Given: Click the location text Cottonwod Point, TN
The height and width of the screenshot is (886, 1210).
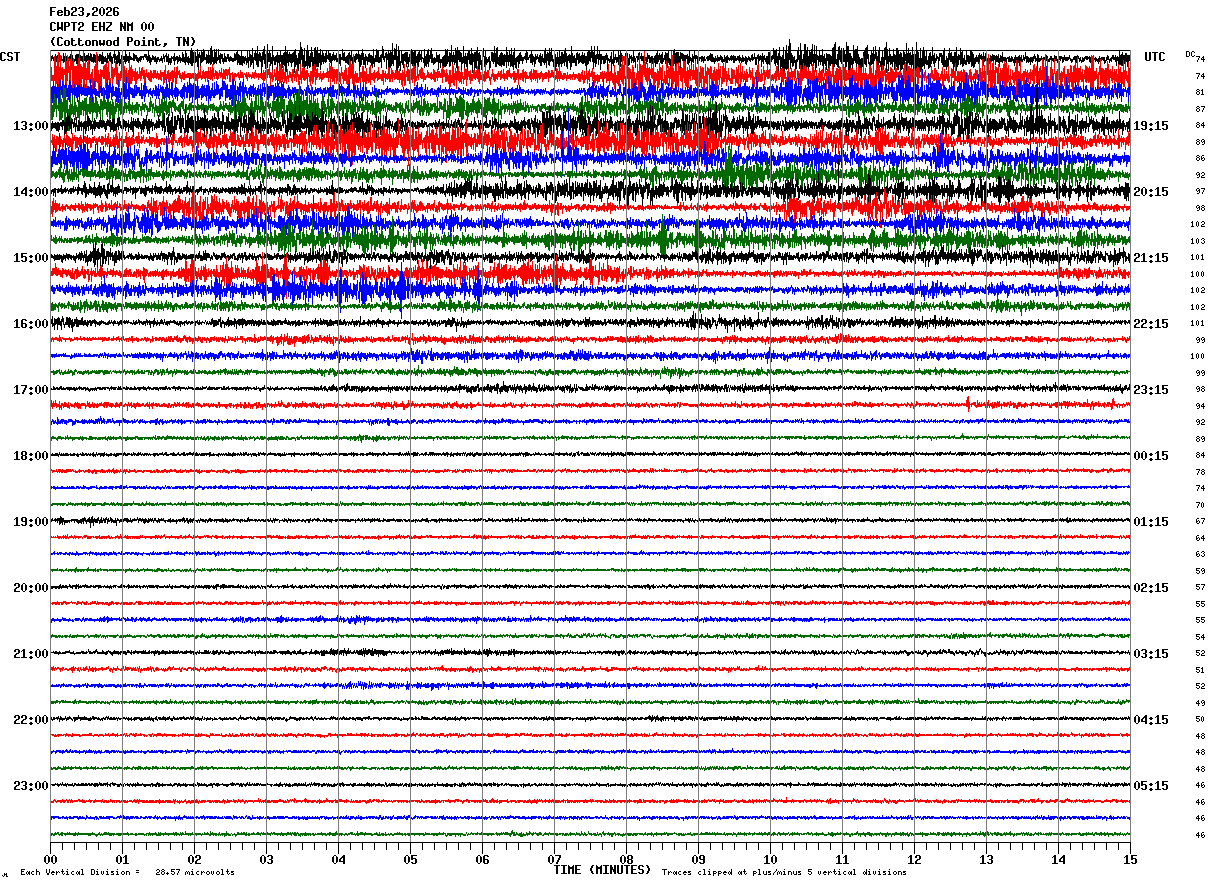Looking at the screenshot, I should pyautogui.click(x=123, y=42).
